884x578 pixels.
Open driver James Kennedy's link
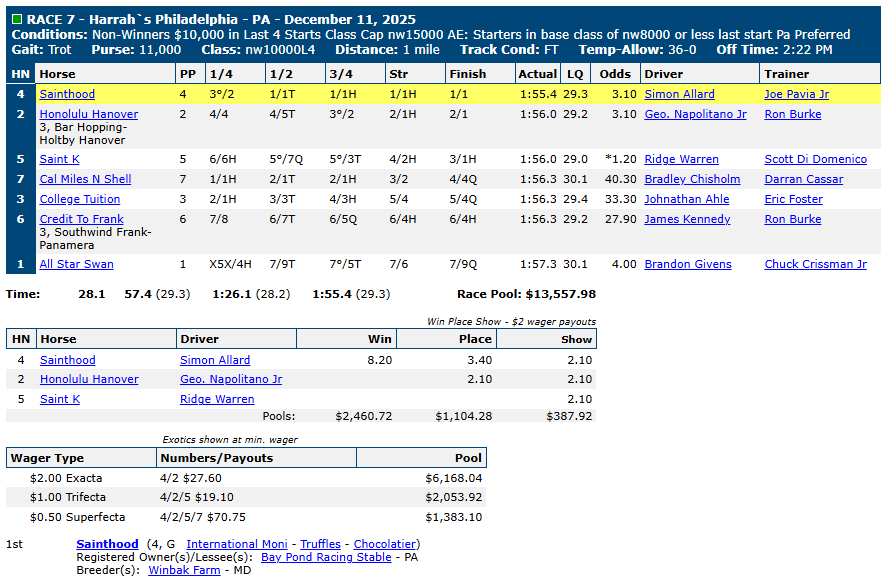click(x=687, y=219)
